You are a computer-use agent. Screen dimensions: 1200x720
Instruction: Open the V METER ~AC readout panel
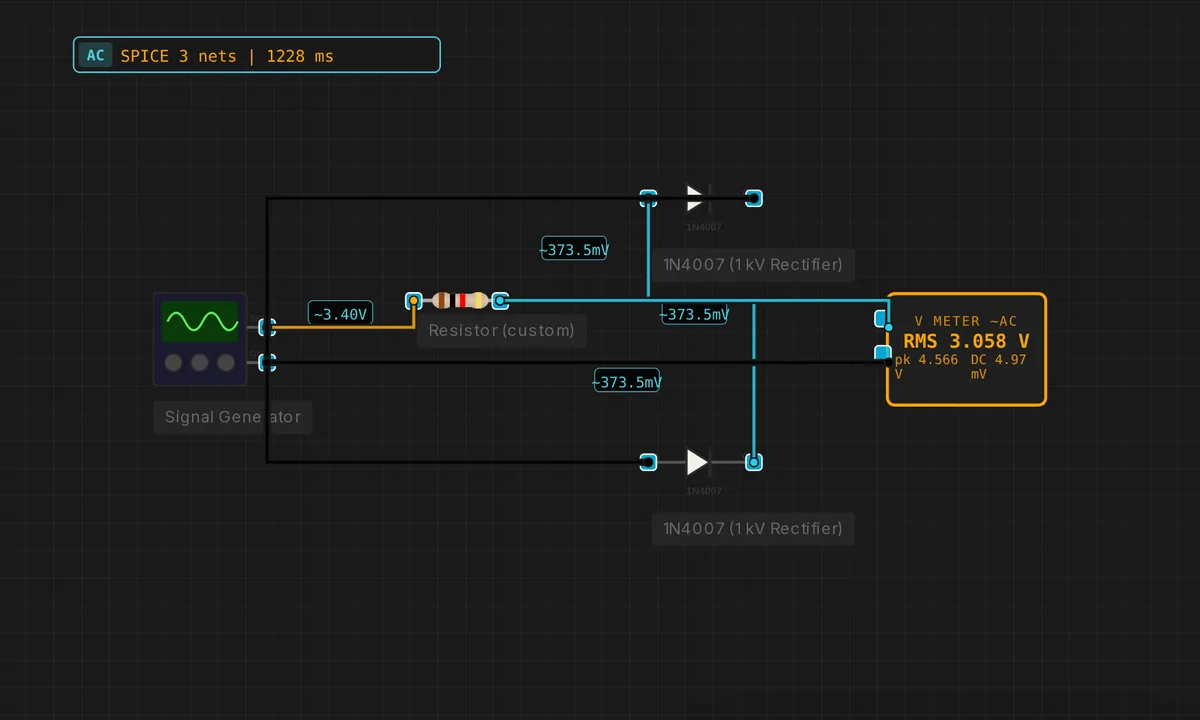click(x=966, y=349)
